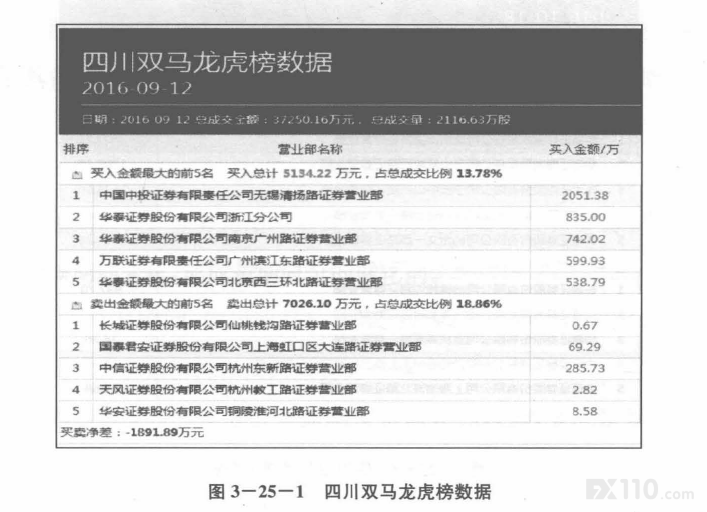This screenshot has height=512, width=707.
Task: Click the amount 285.73
Action: pyautogui.click(x=585, y=368)
